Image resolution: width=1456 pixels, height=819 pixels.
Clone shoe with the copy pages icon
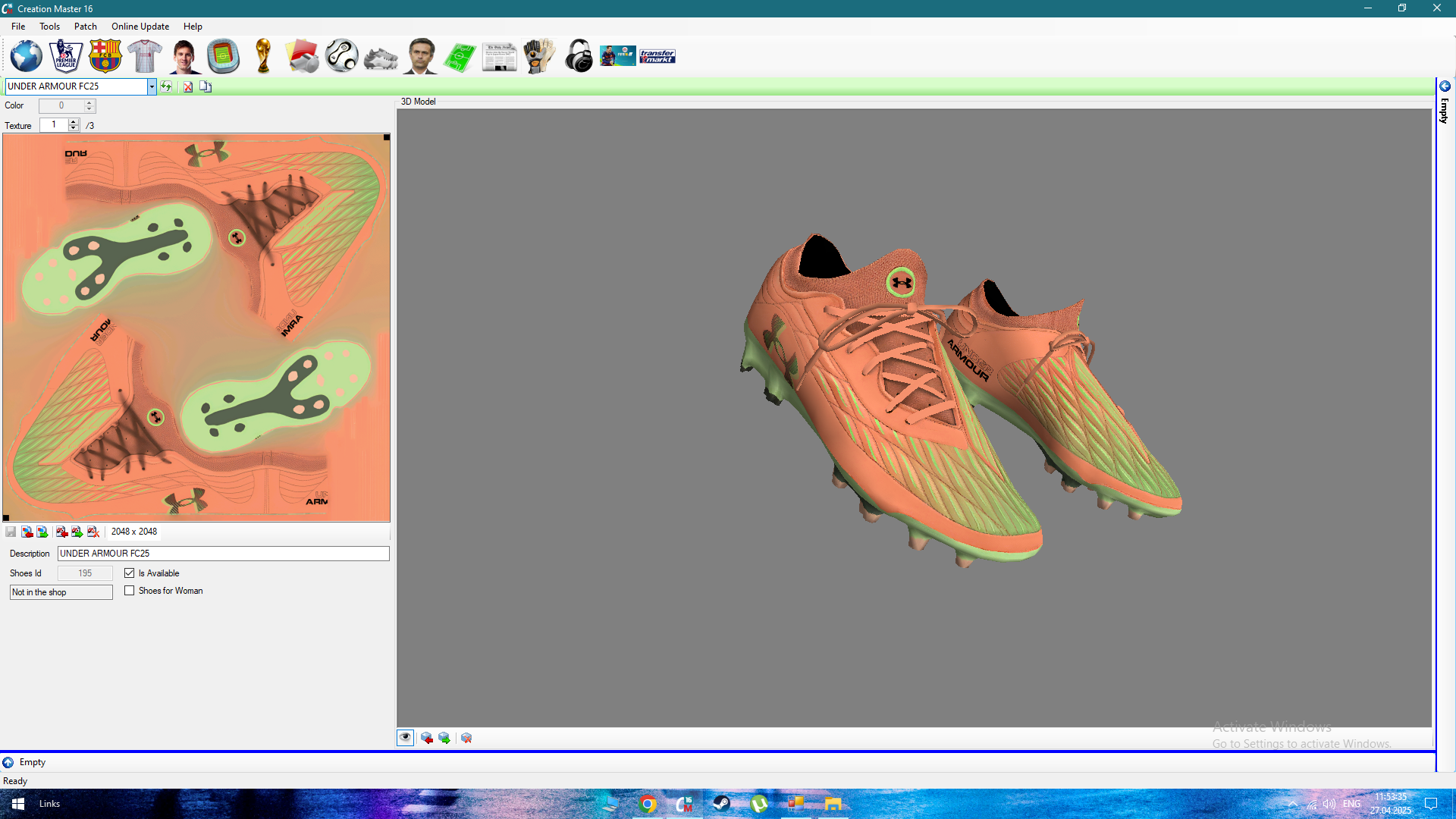[206, 86]
